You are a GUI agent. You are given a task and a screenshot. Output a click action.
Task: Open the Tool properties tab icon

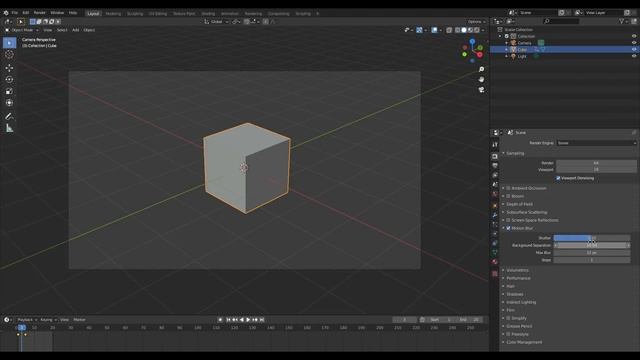tap(495, 145)
